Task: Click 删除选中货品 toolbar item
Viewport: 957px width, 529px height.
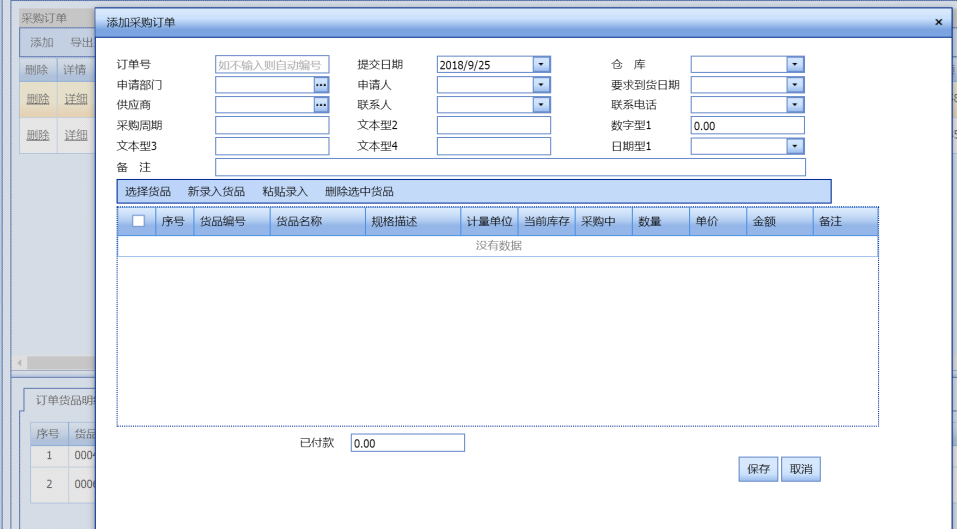Action: coord(359,191)
